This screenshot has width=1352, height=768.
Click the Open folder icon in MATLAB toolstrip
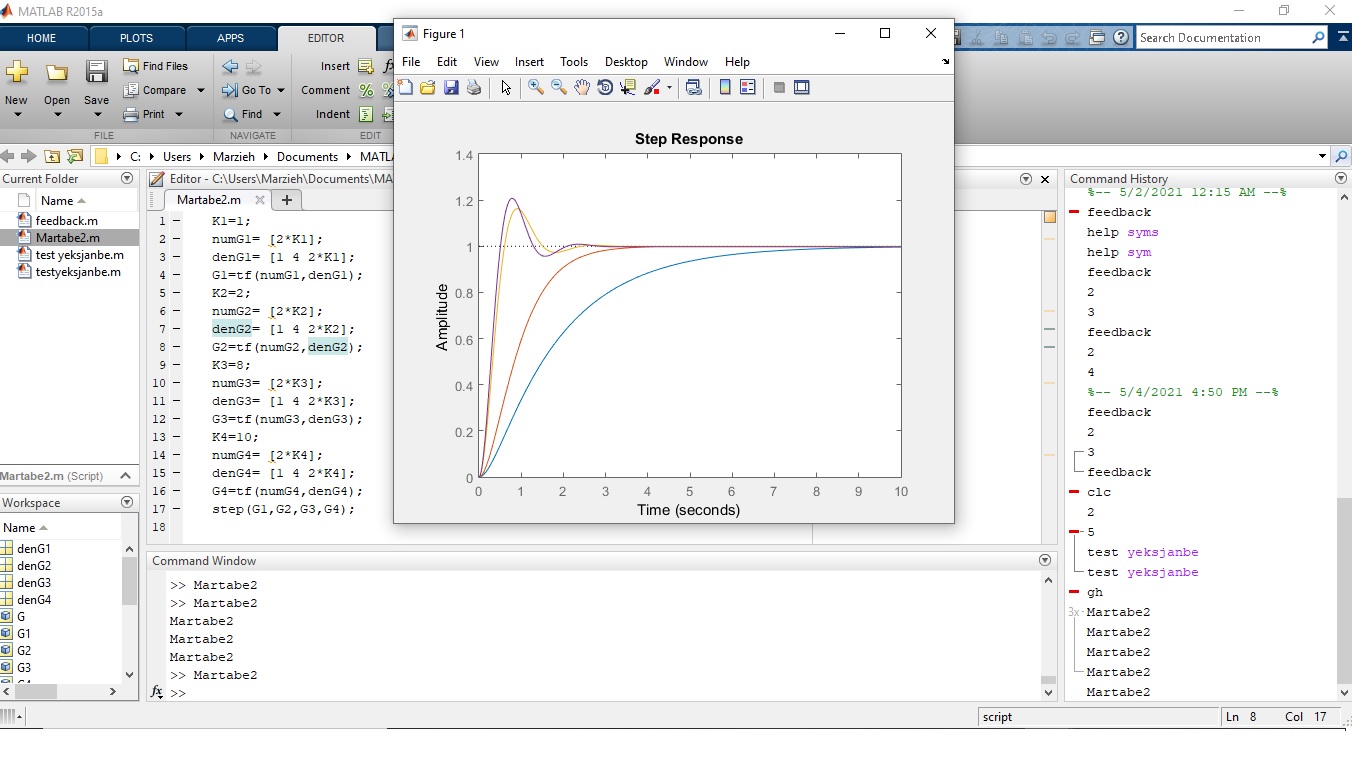click(57, 72)
